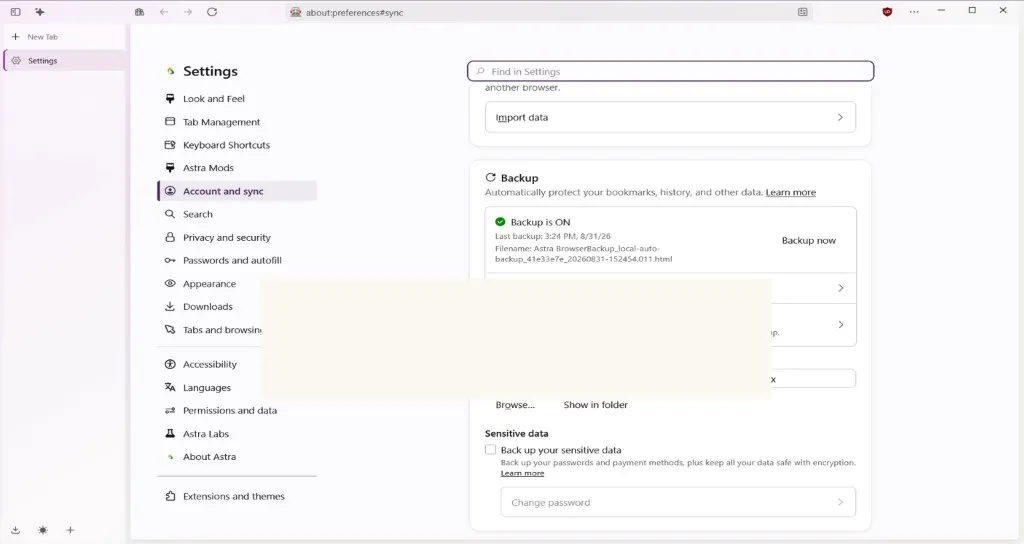Open the uBlock shield extension icon
Viewport: 1024px width, 544px height.
(x=887, y=12)
